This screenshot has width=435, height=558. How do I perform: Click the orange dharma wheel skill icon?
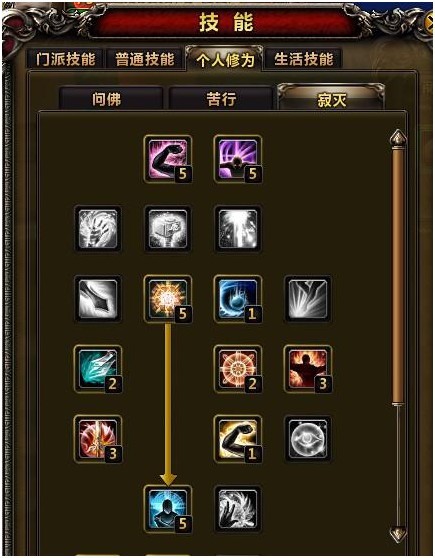click(x=238, y=369)
